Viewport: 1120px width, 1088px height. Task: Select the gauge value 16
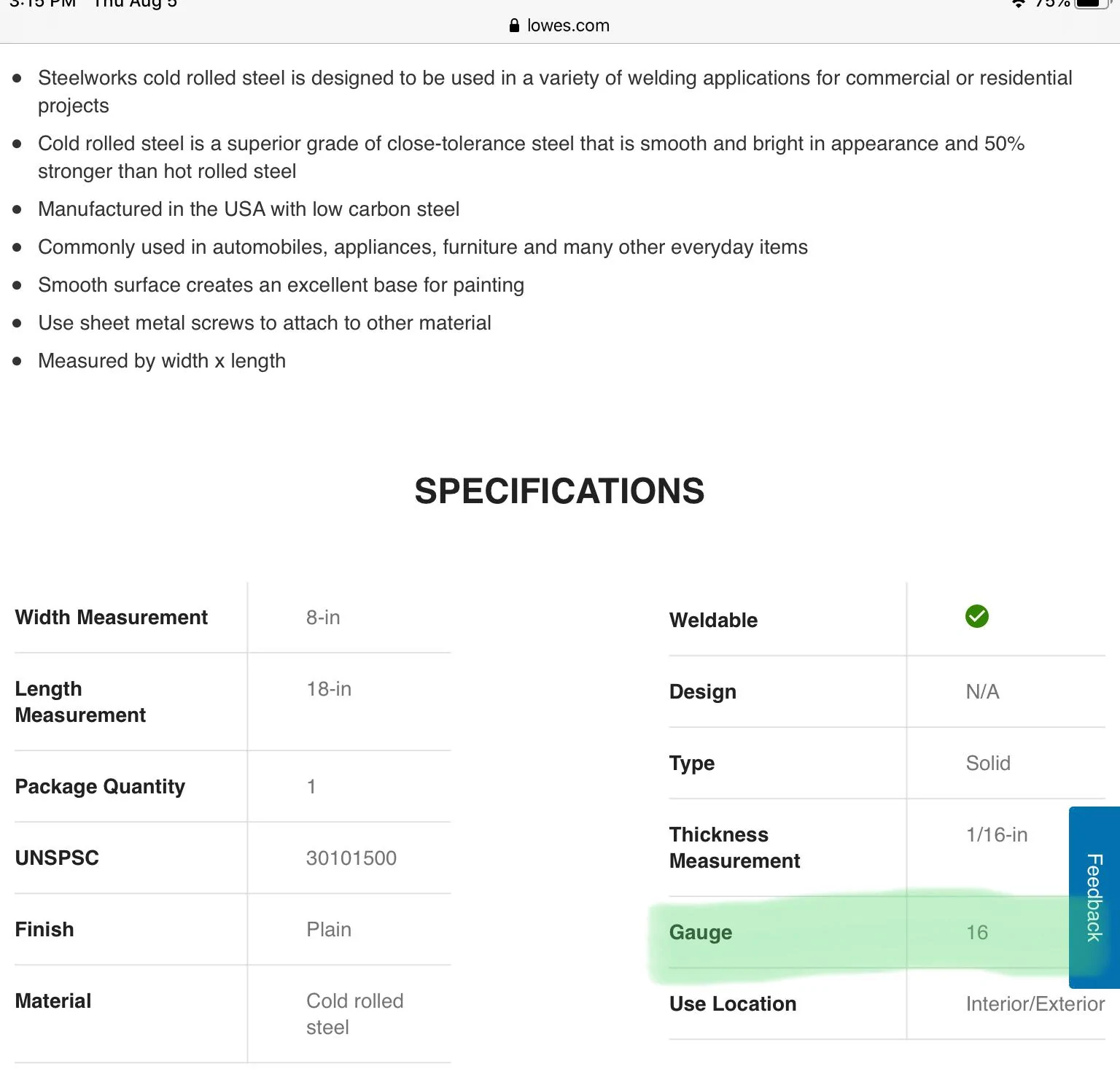[977, 932]
